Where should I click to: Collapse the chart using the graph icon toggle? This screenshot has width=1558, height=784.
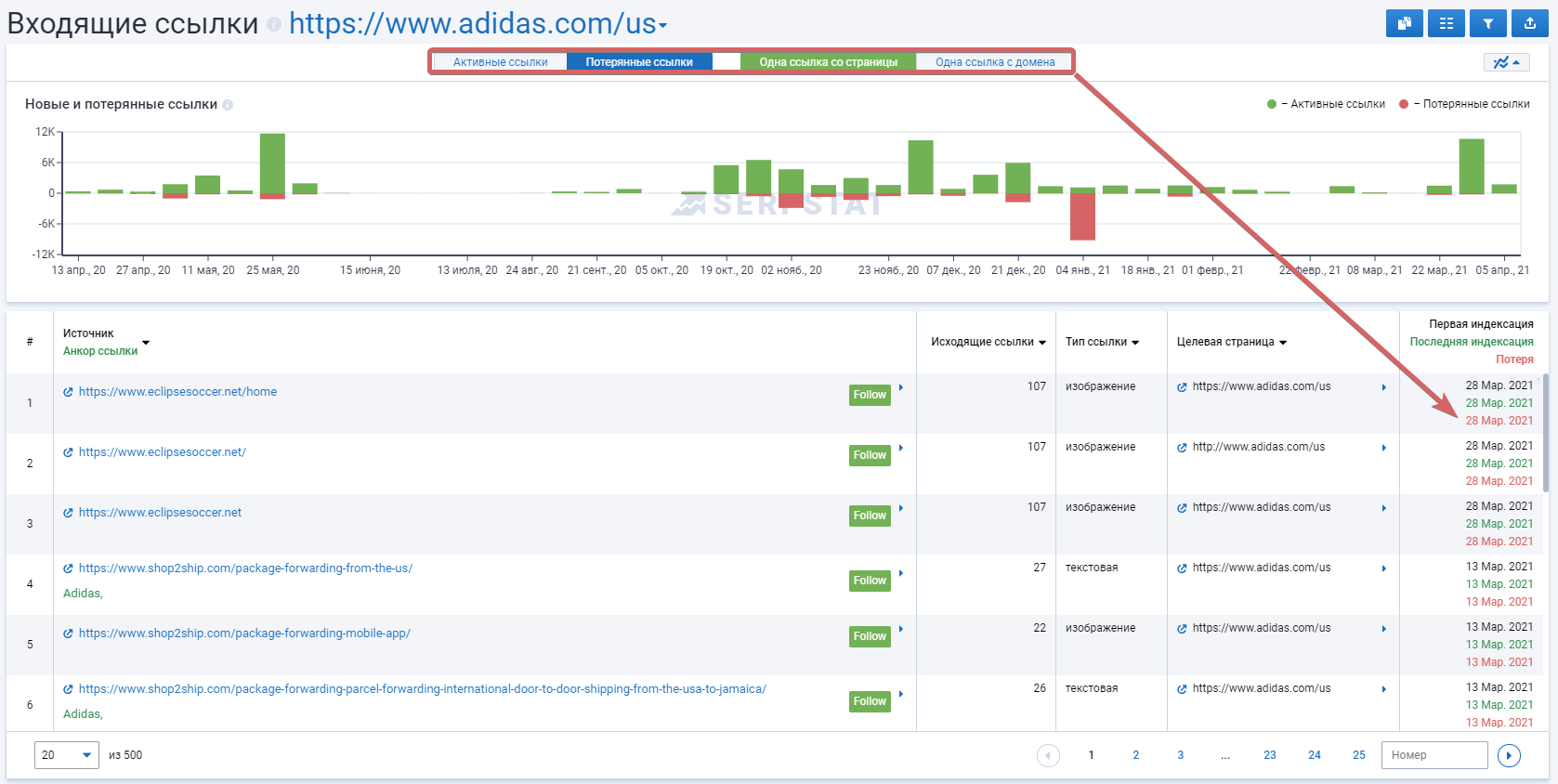click(1506, 62)
